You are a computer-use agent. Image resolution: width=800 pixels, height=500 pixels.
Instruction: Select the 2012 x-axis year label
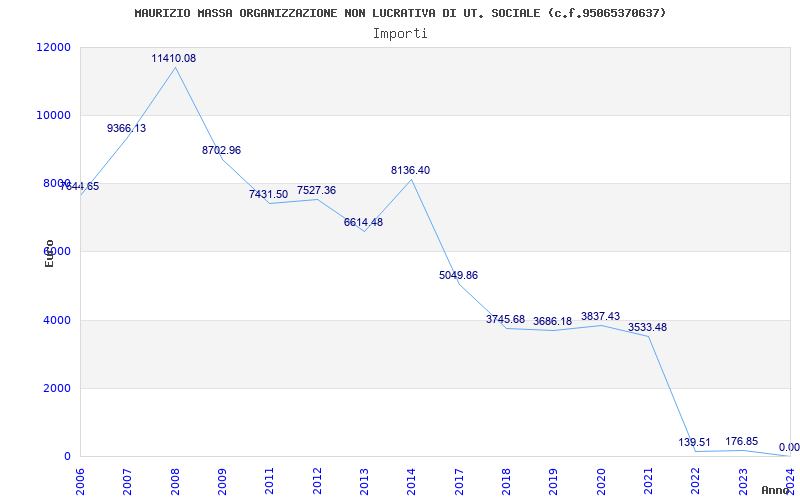317,481
